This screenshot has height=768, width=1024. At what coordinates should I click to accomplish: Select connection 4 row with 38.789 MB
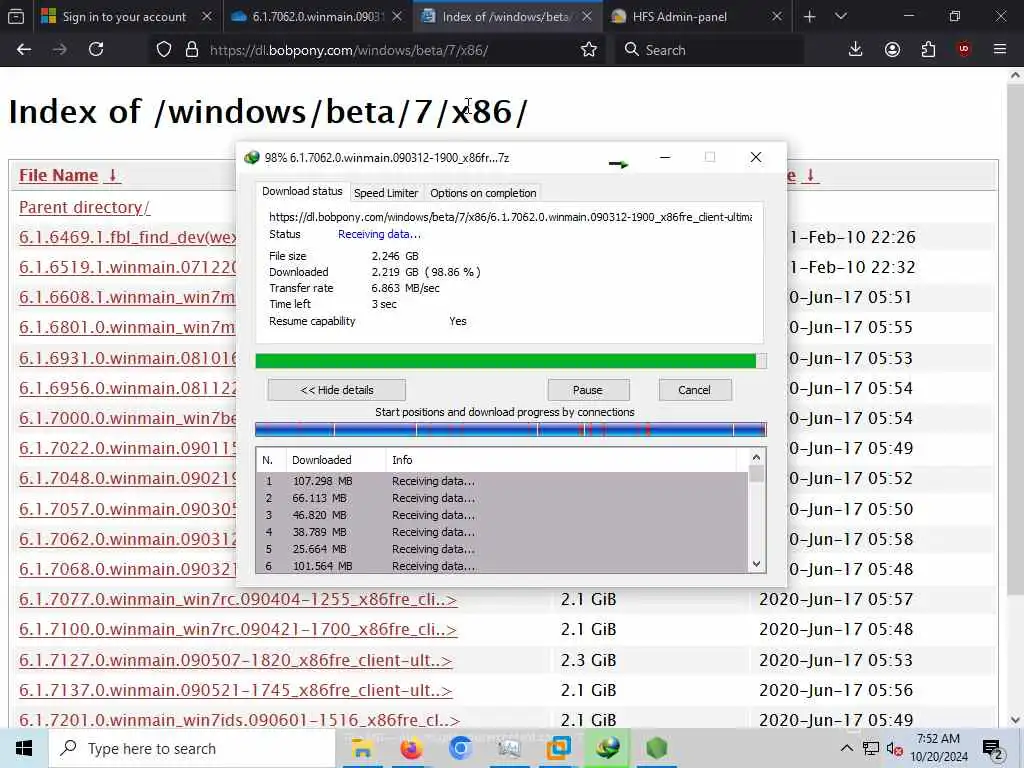(x=502, y=532)
